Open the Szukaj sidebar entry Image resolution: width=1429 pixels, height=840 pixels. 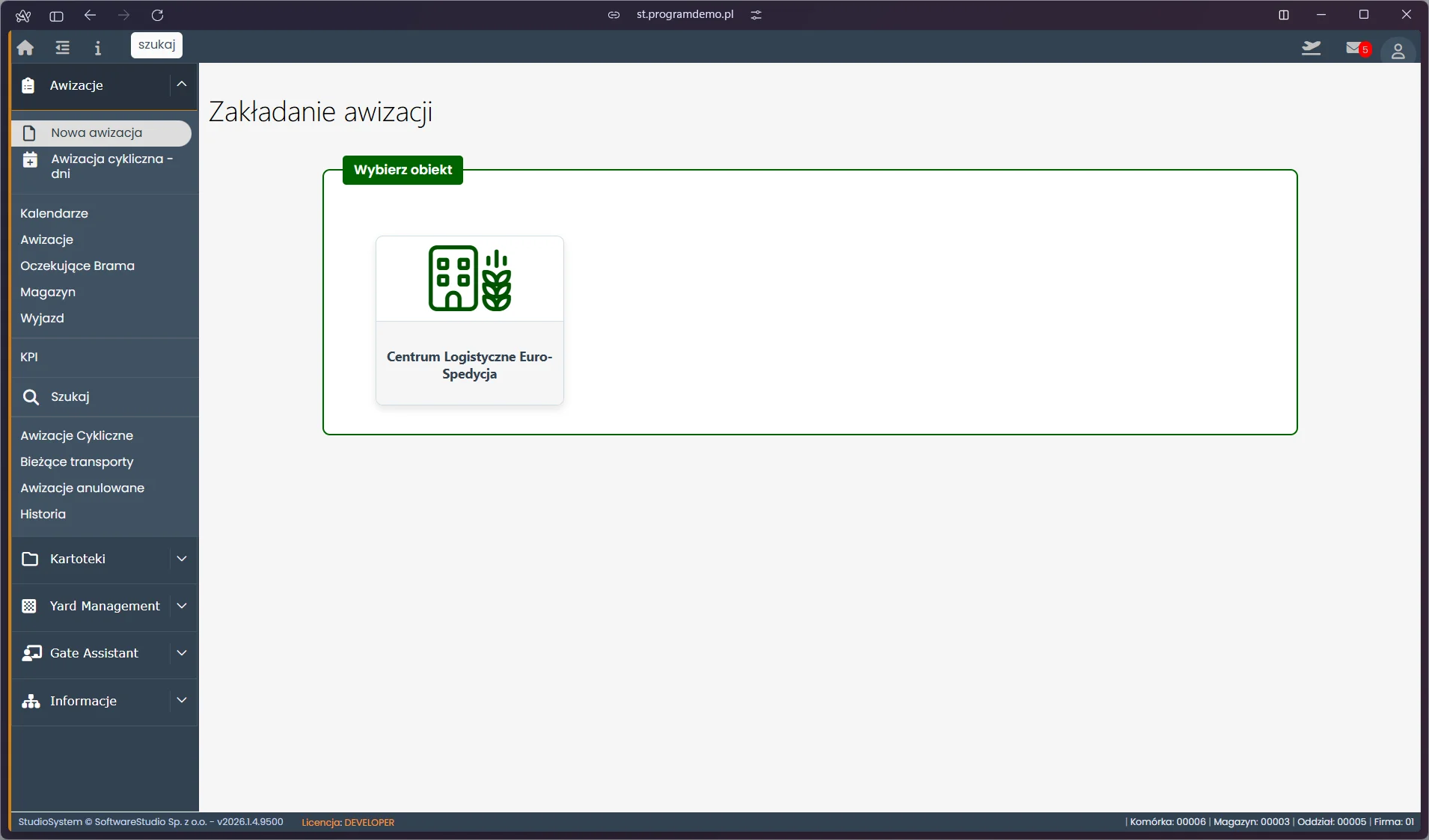click(70, 397)
